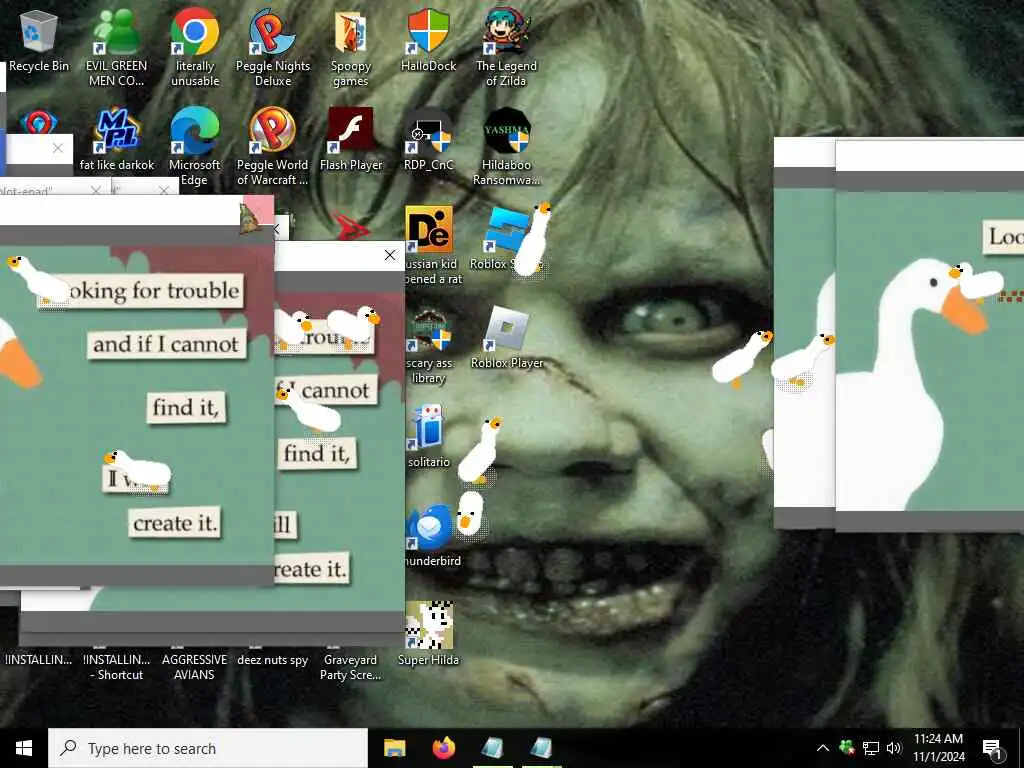This screenshot has width=1024, height=768.
Task: Select the Hildaboo Ransomware icon
Action: tap(506, 146)
